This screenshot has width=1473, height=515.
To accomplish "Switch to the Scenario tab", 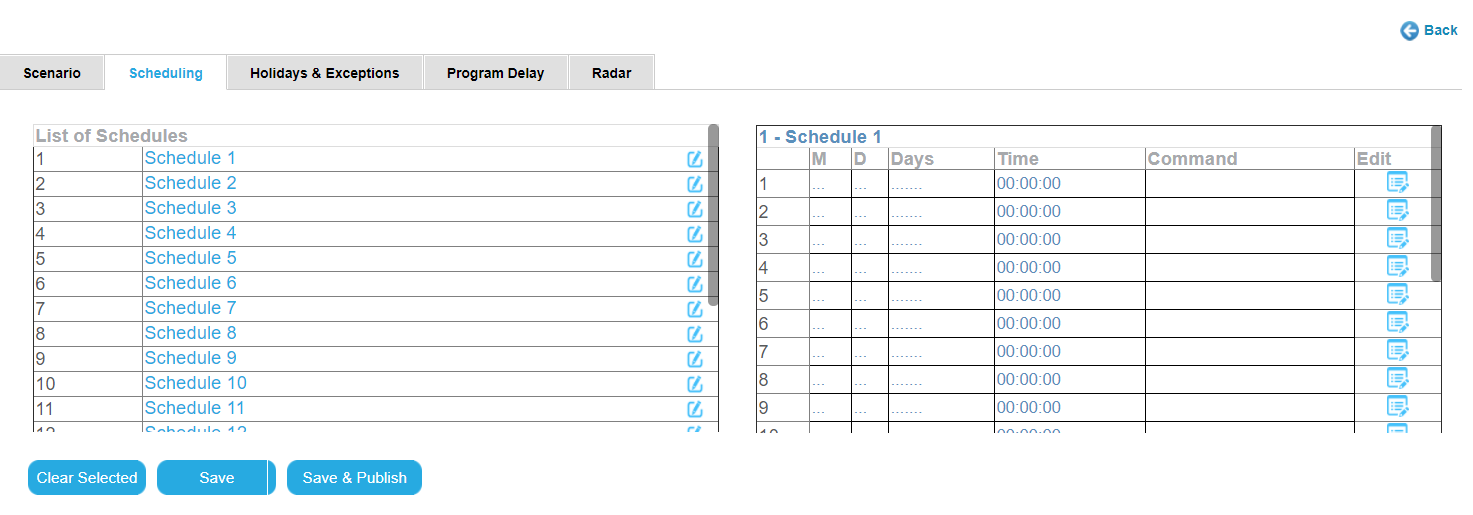I will 52,73.
